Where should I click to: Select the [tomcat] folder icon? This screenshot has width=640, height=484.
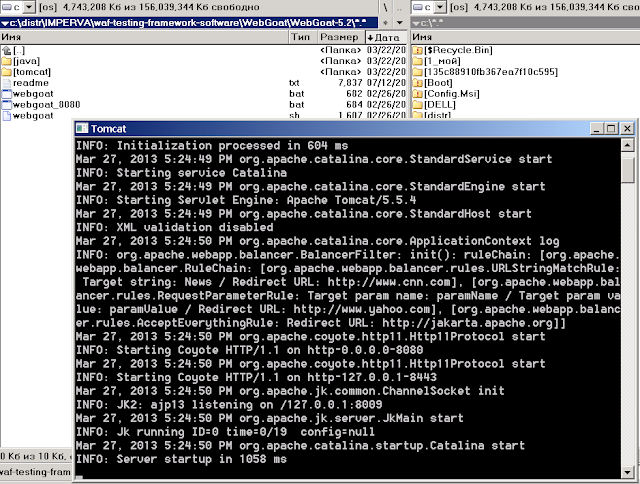coord(7,72)
